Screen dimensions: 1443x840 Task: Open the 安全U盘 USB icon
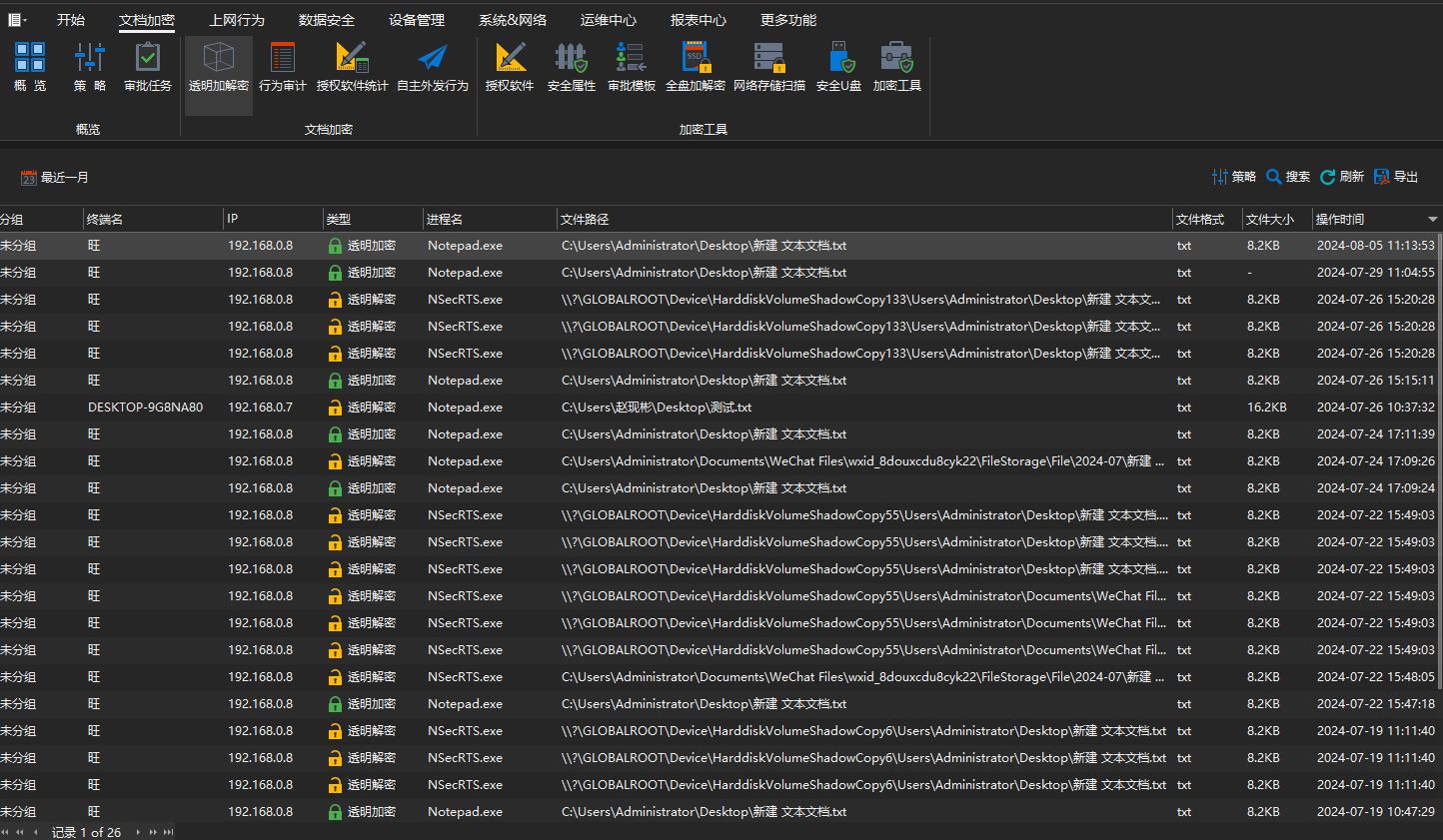click(x=839, y=67)
